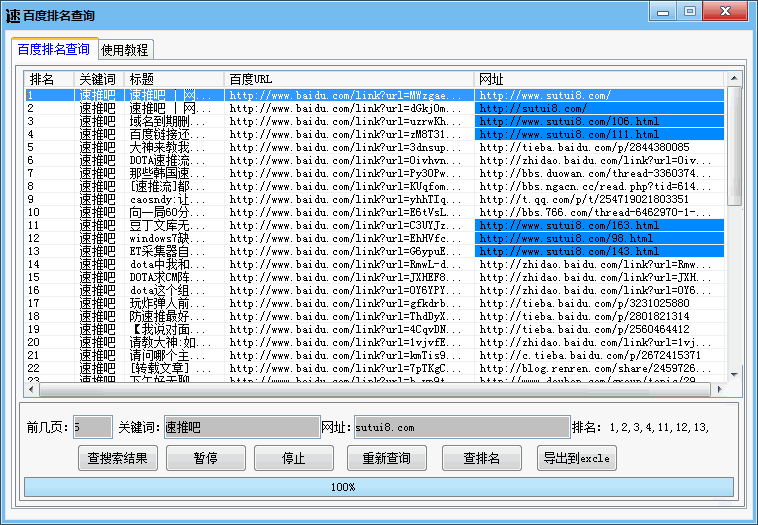The height and width of the screenshot is (525, 758).
Task: Select the title cell DOTA求CM阵
Action: point(174,277)
